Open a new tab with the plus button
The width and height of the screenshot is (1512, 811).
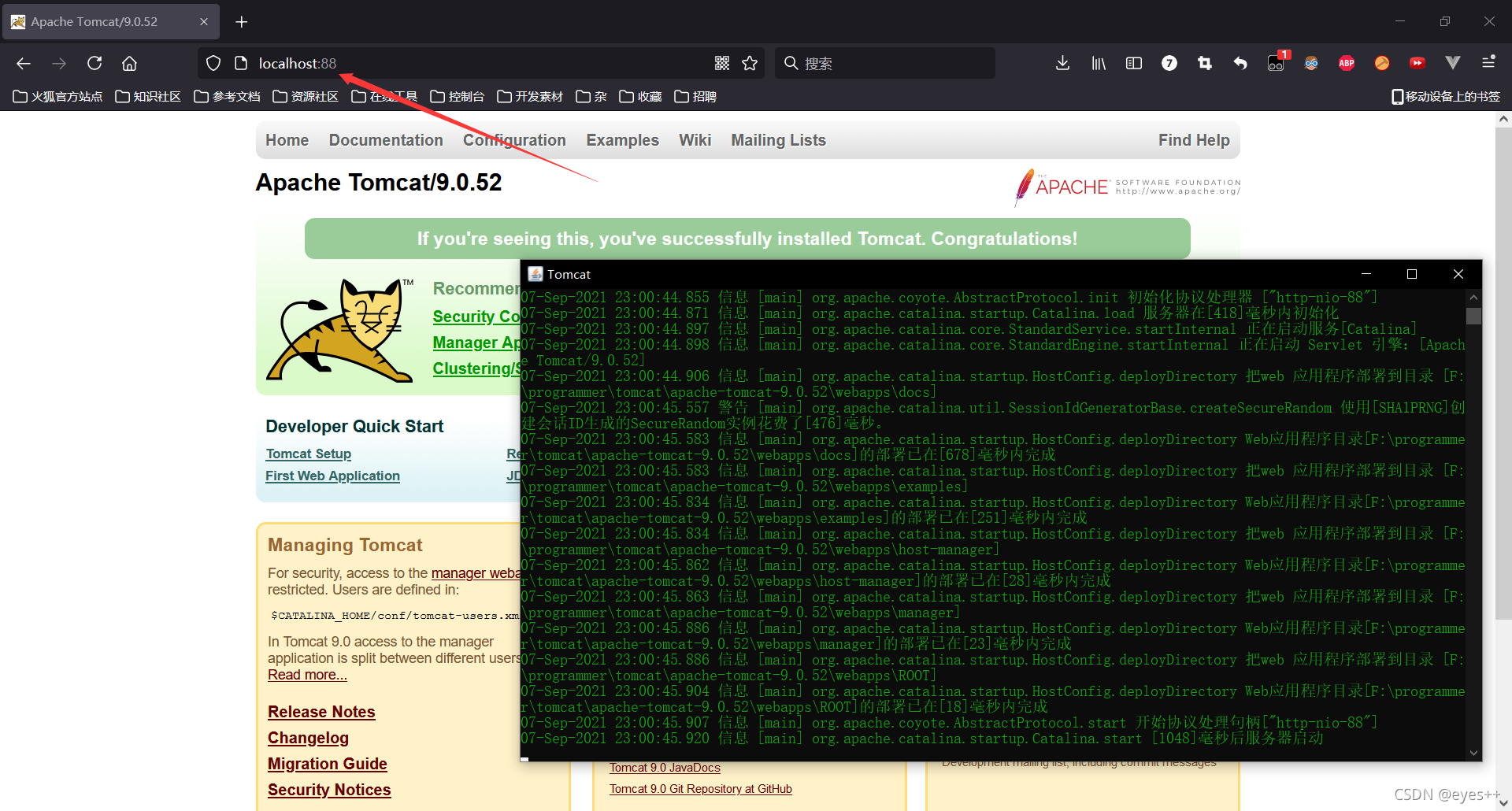coord(242,22)
